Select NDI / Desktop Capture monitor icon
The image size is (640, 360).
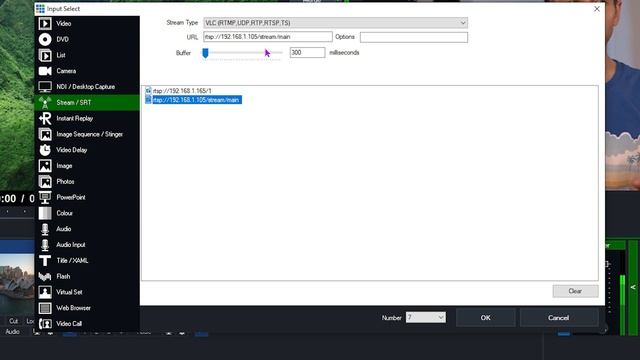tap(45, 87)
